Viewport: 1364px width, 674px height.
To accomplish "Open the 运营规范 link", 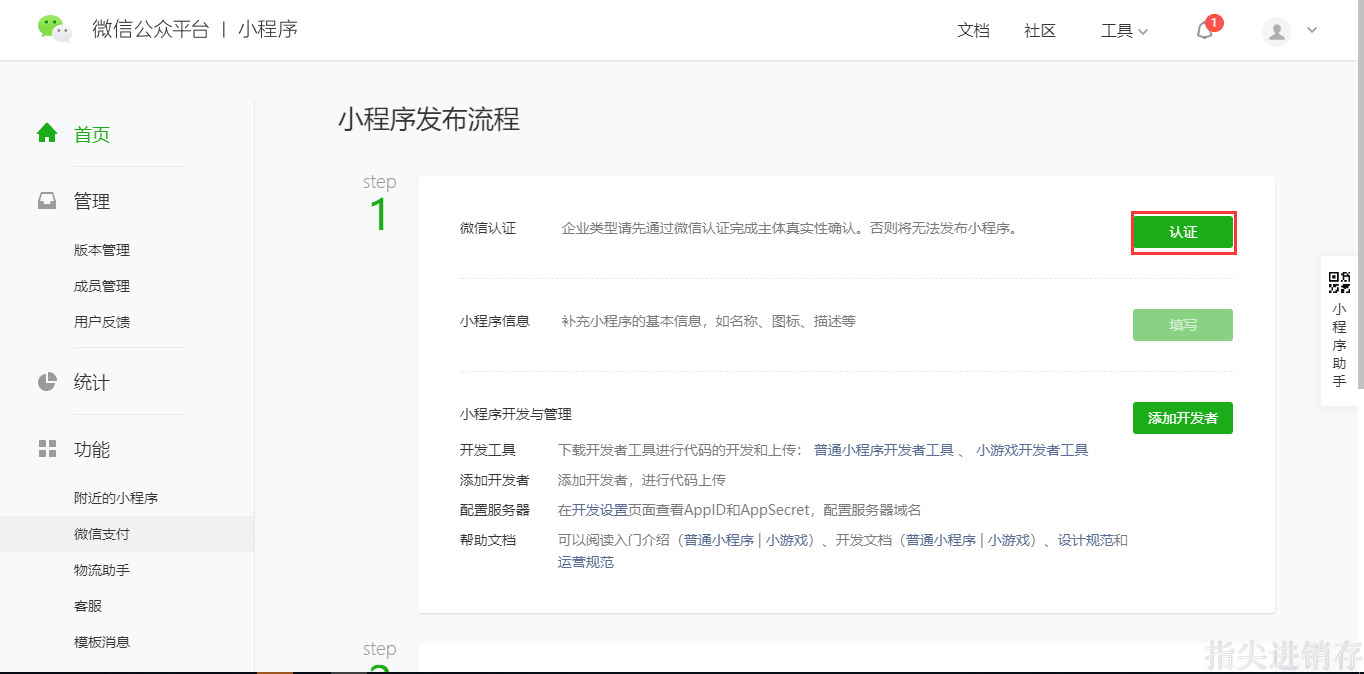I will click(586, 562).
